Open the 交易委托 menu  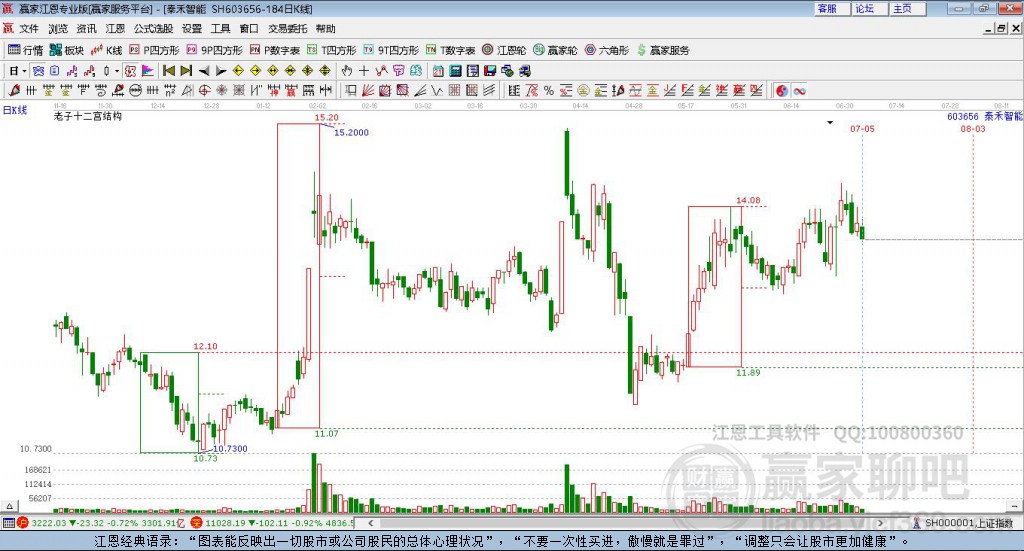[287, 29]
